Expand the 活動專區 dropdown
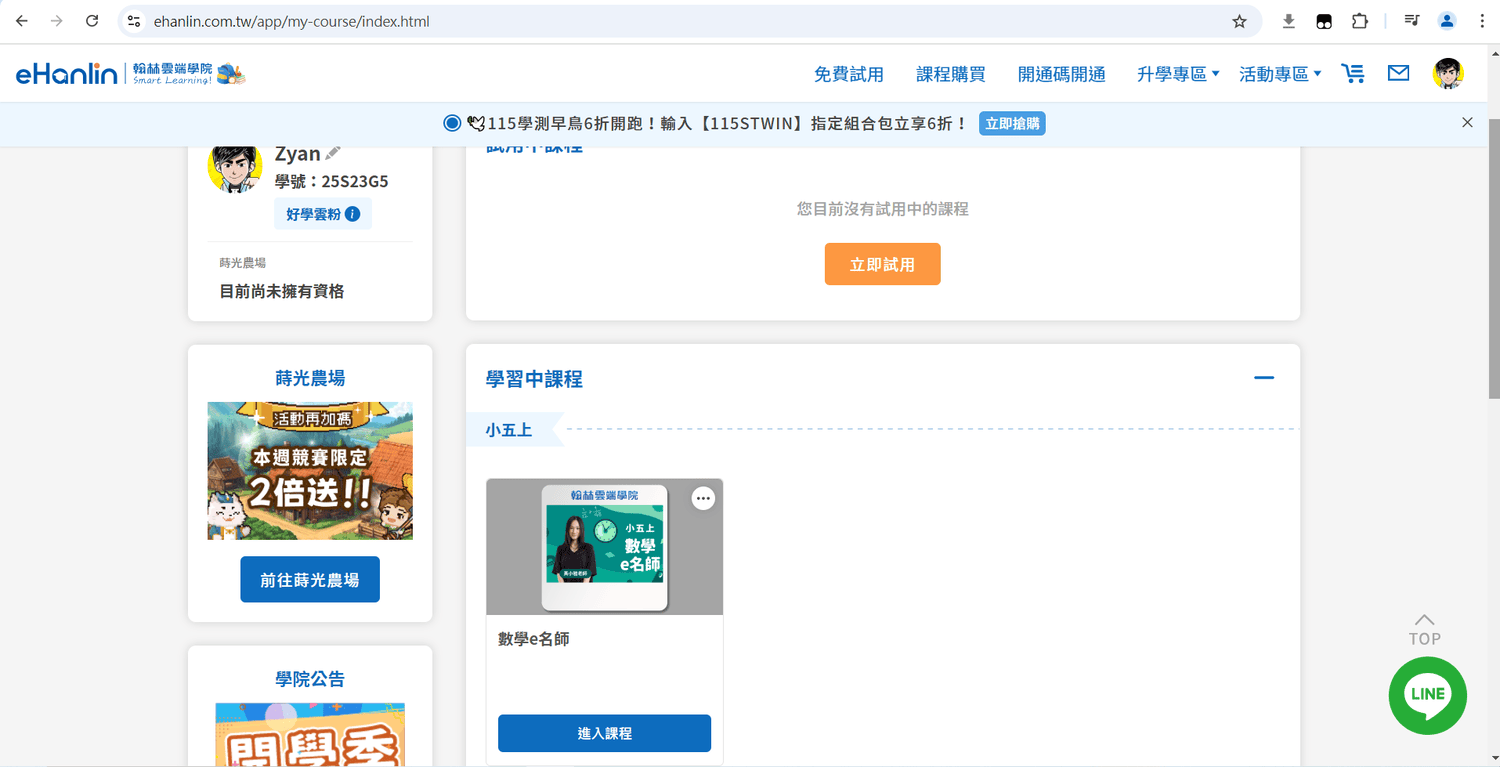Screen dimensions: 1500x767 click(x=1280, y=74)
